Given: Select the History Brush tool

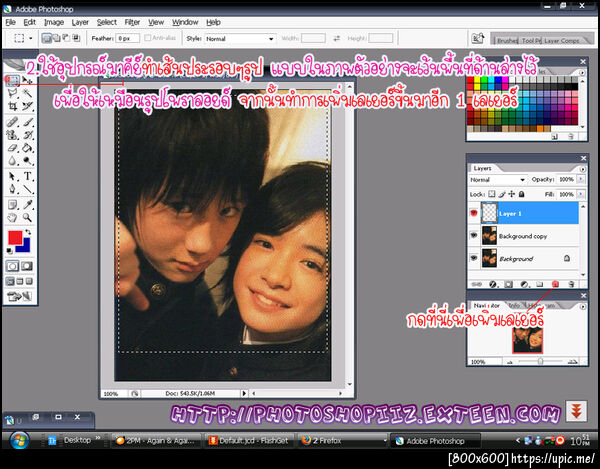Looking at the screenshot, I should 27,135.
